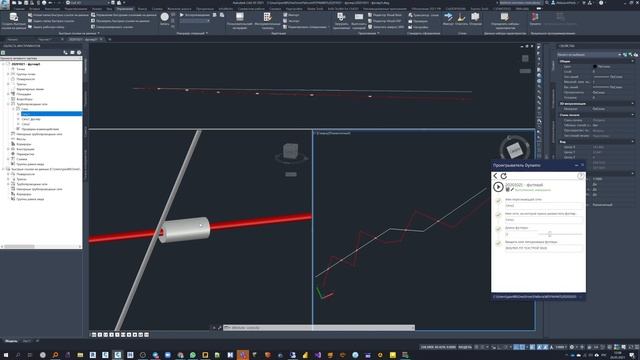The height and width of the screenshot is (360, 640).
Task: Open help in Dynamo Player panel
Action: tap(580, 176)
